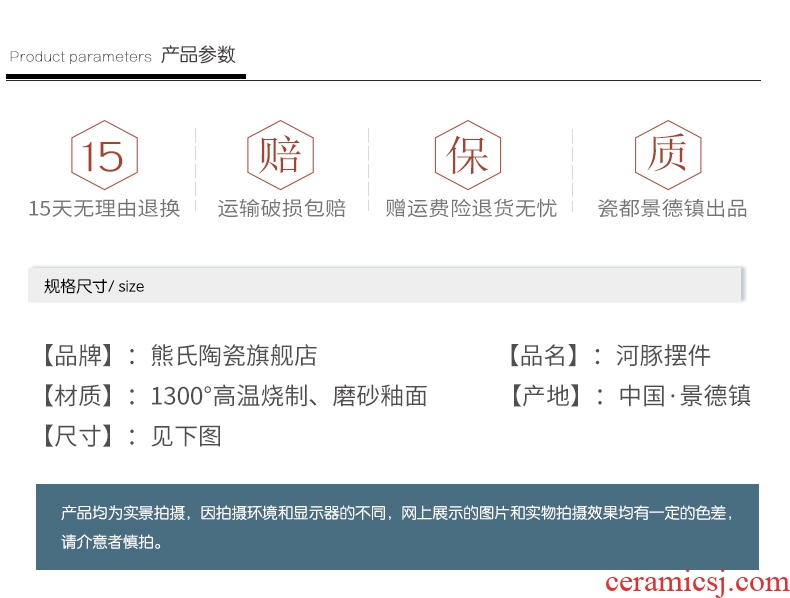790x598 pixels.
Task: Click the 【品牌】 brand label
Action: point(77,355)
